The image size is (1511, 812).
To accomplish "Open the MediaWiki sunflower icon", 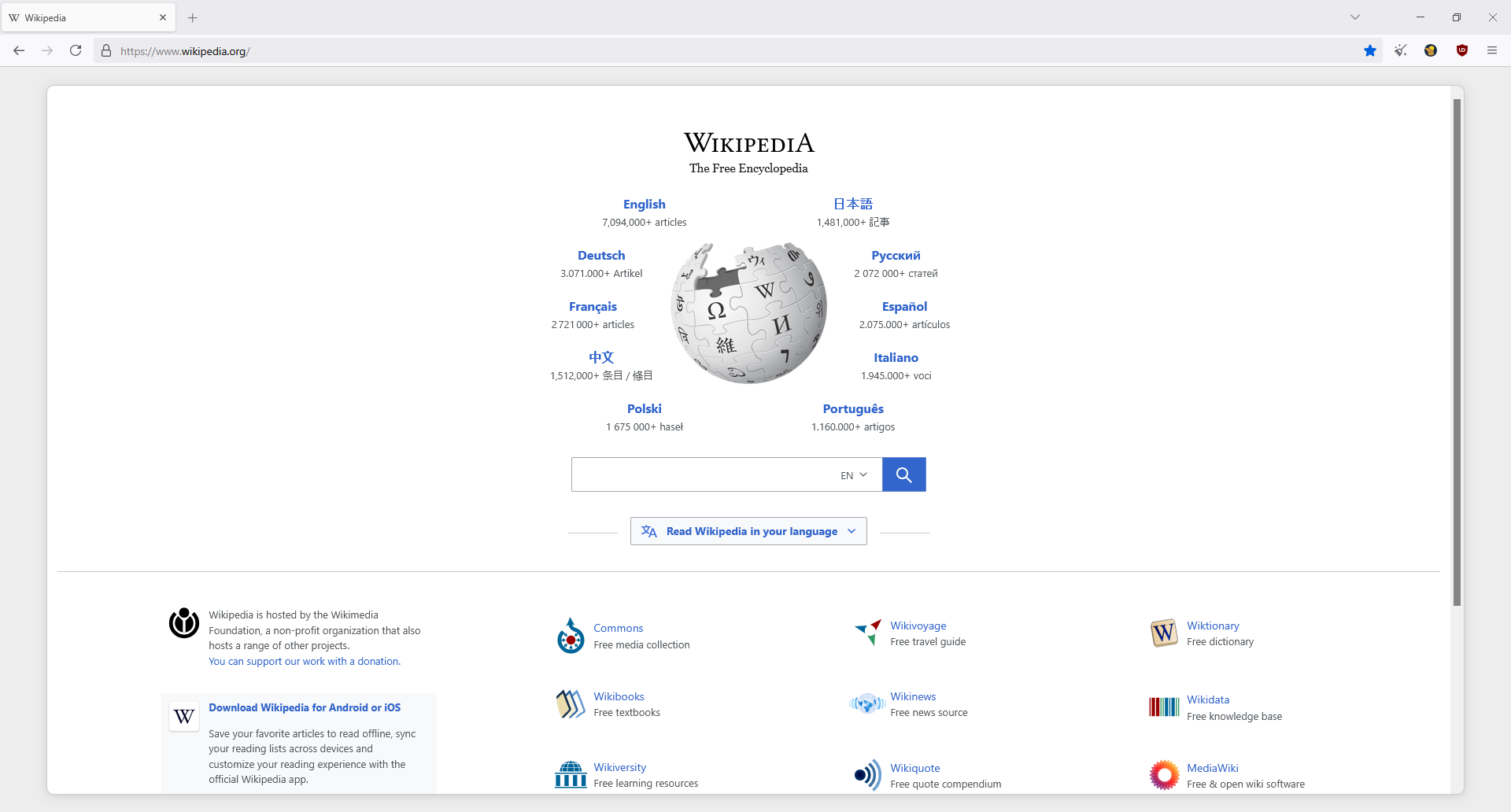I will pos(1164,775).
